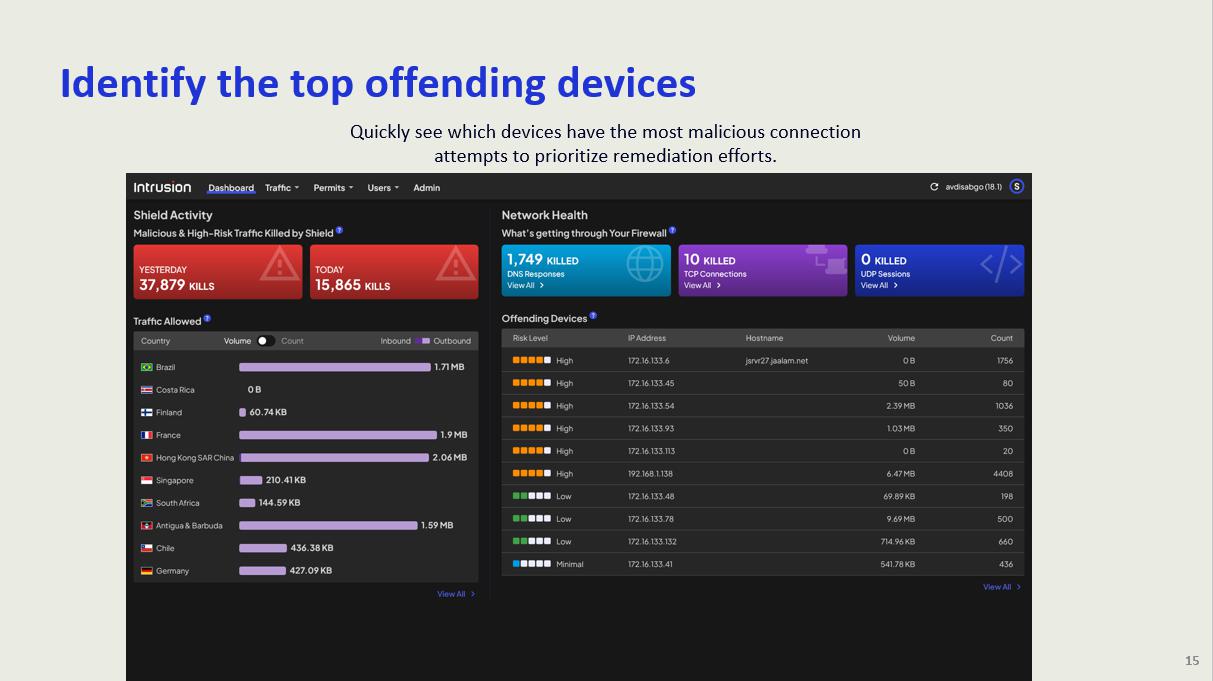Screen dimensions: 1213x681
Task: Click help icon next to Shield Activity subtitle
Action: click(340, 230)
